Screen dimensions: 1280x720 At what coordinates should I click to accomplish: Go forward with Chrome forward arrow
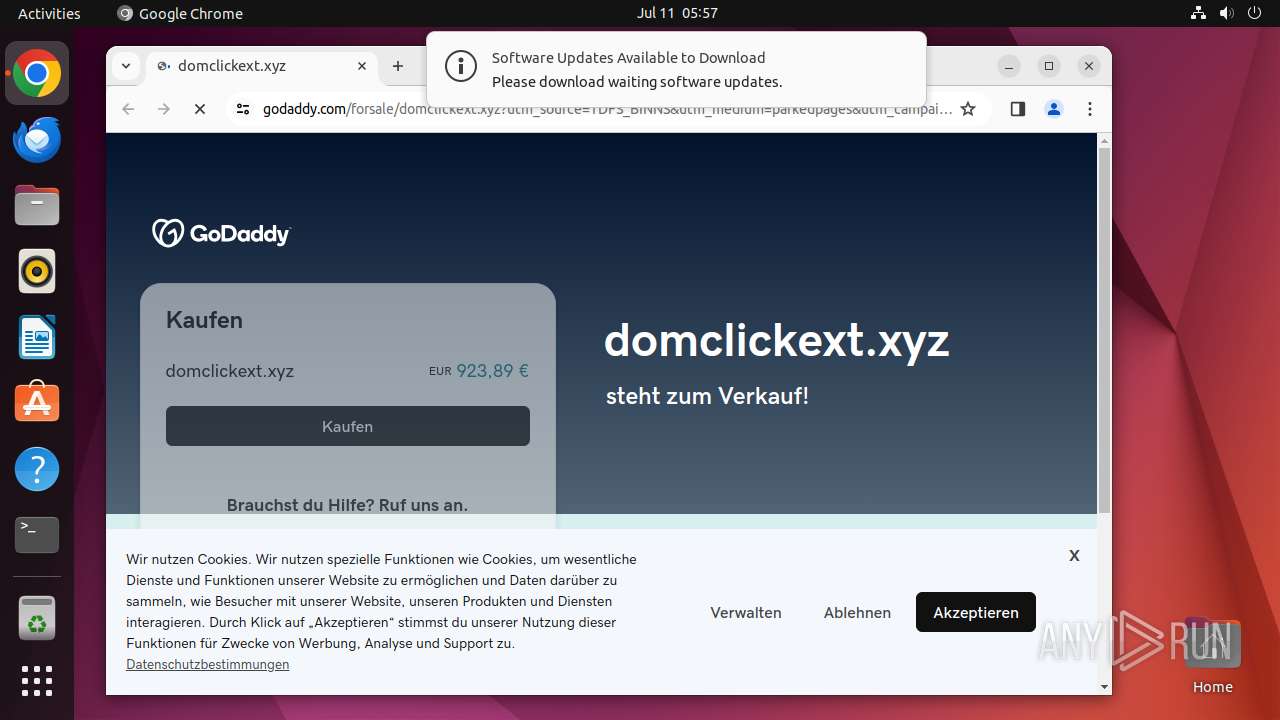tap(164, 109)
